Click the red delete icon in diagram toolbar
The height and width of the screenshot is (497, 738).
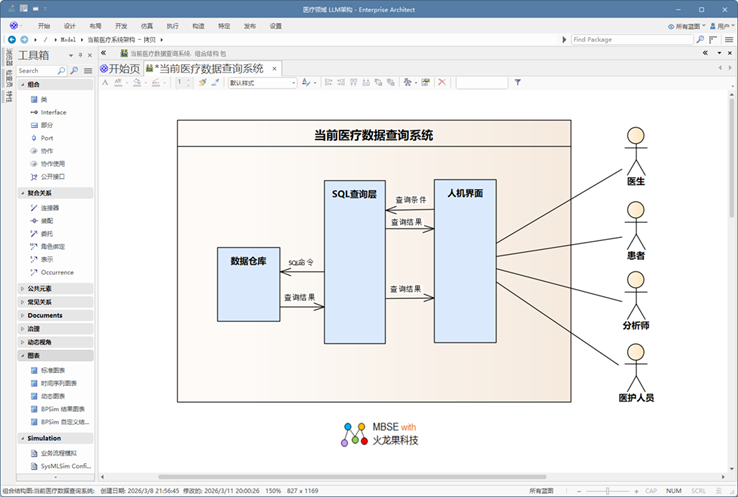443,83
